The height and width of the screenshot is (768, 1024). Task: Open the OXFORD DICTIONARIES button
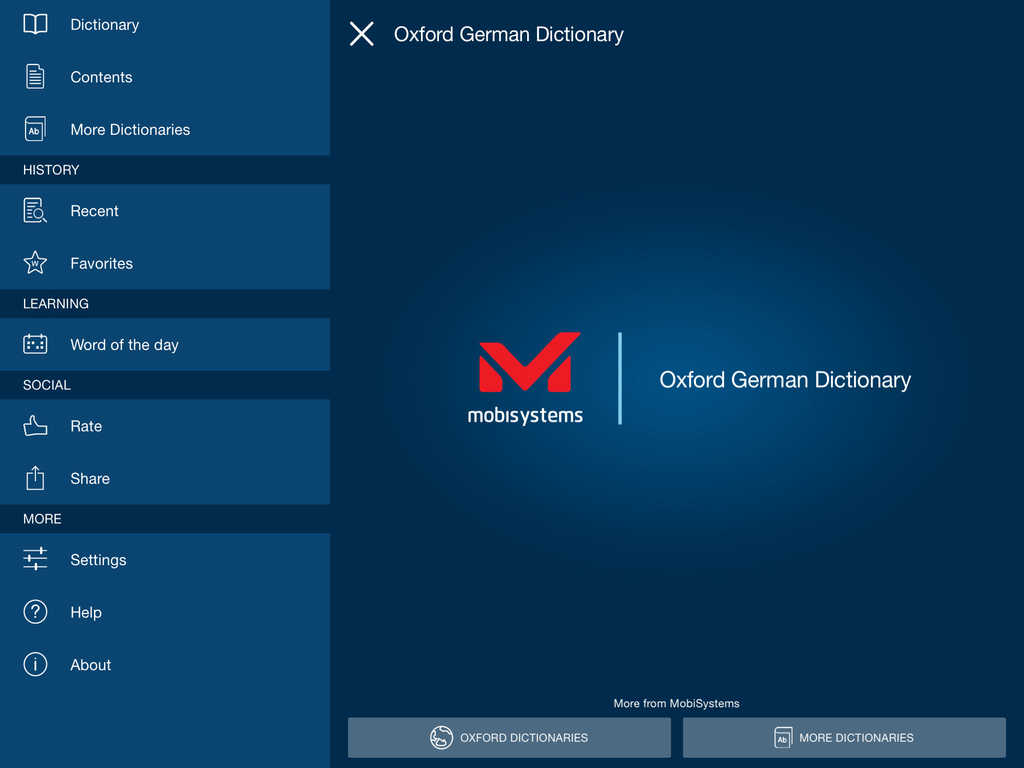509,737
